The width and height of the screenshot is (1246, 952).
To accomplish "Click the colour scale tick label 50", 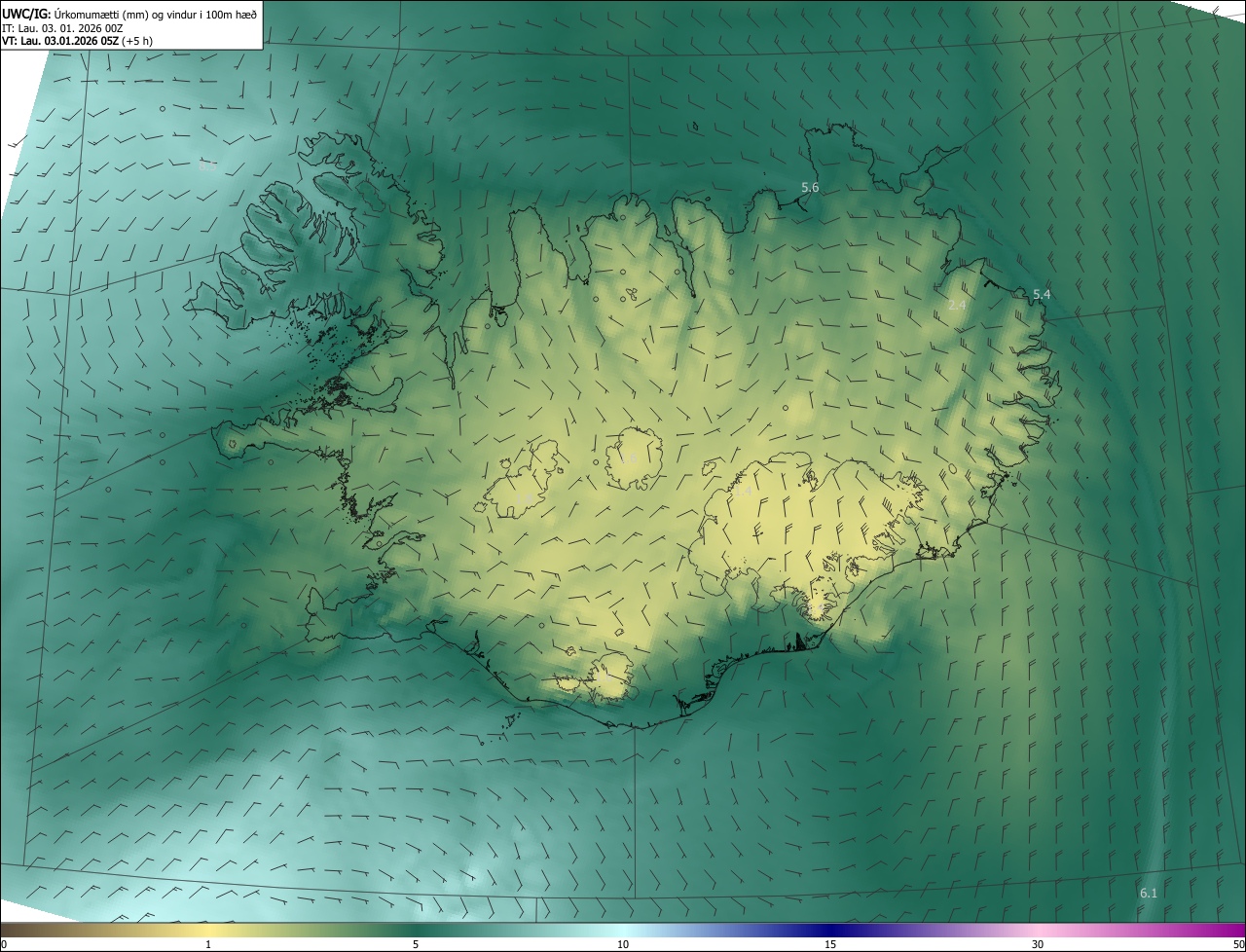I will tap(1237, 945).
